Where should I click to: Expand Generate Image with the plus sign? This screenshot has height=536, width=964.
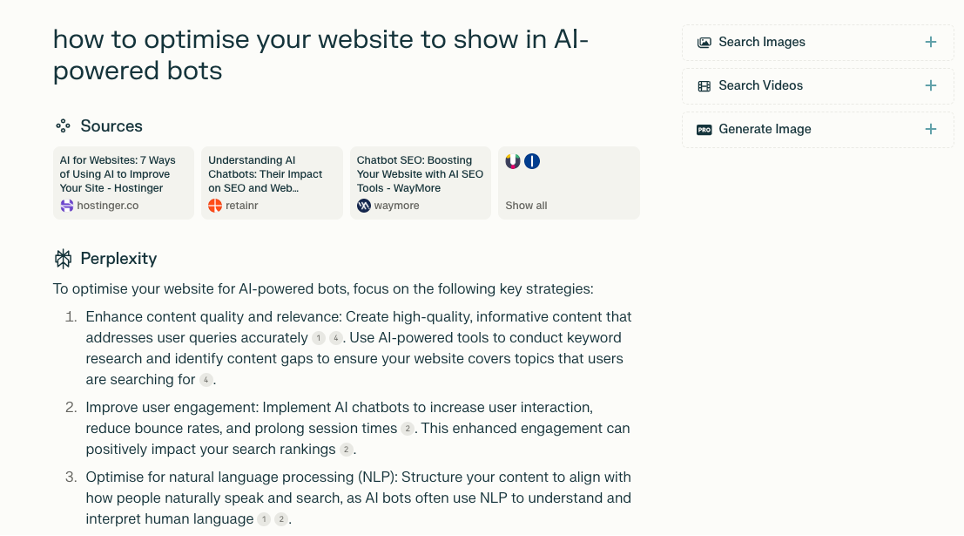pyautogui.click(x=931, y=129)
